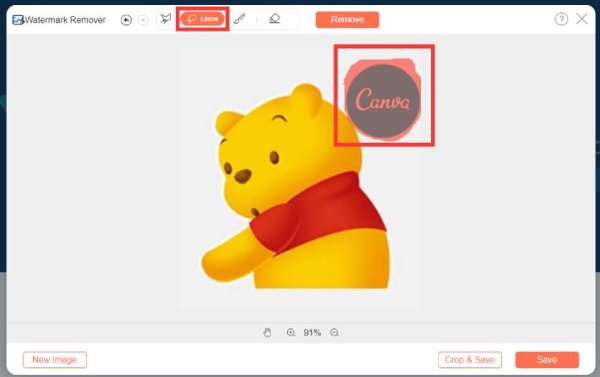Click the zoom in magnifier icon
Image resolution: width=600 pixels, height=377 pixels.
[291, 332]
